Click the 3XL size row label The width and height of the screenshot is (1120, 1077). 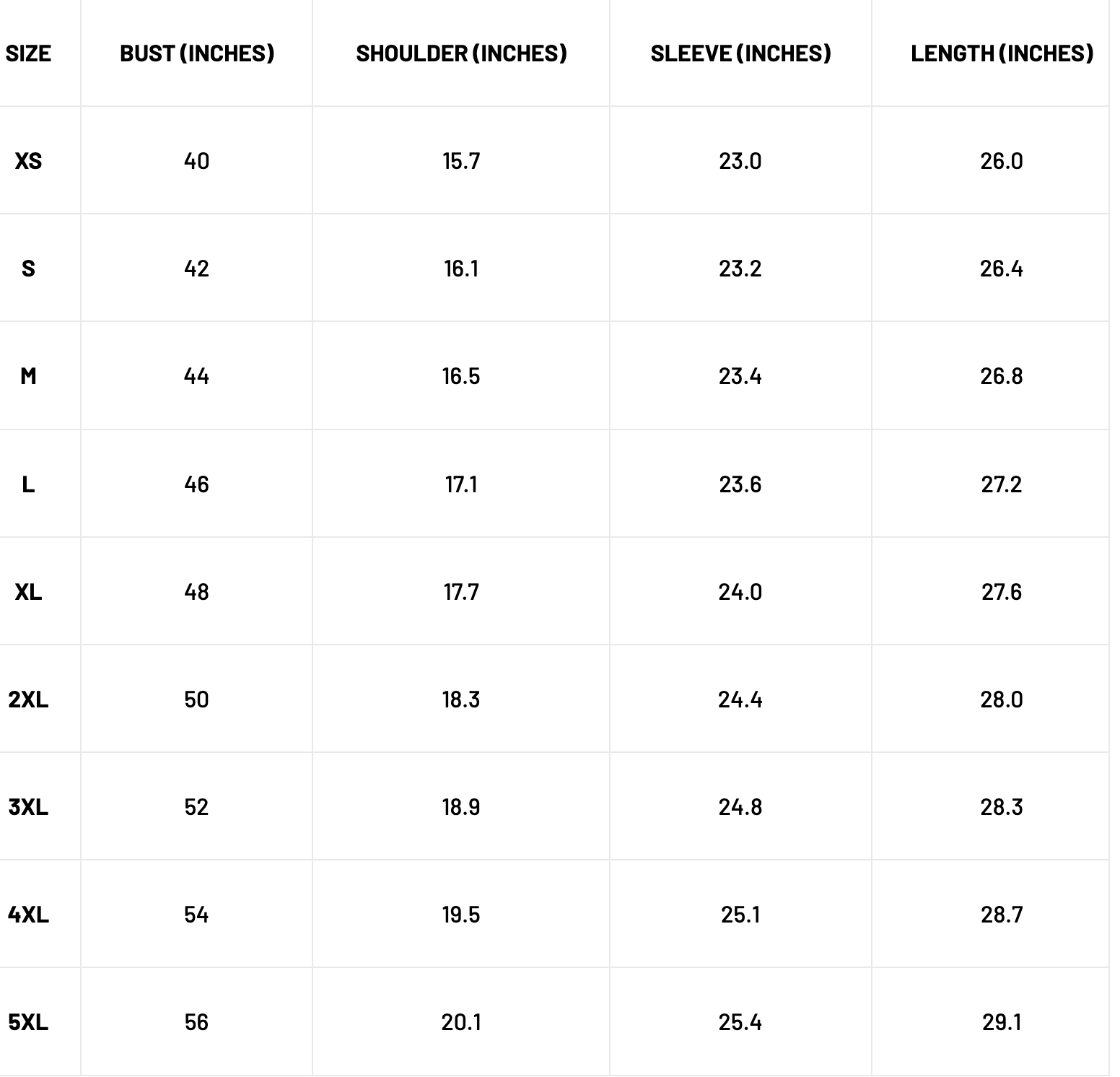[28, 807]
